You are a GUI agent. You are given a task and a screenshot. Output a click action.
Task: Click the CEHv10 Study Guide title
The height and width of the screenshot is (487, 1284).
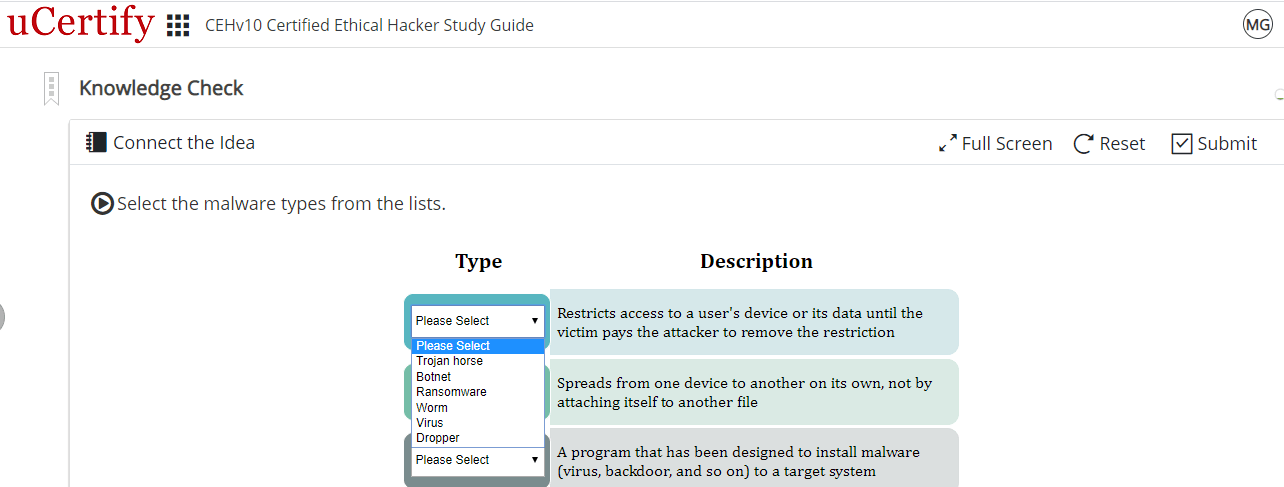pos(369,25)
